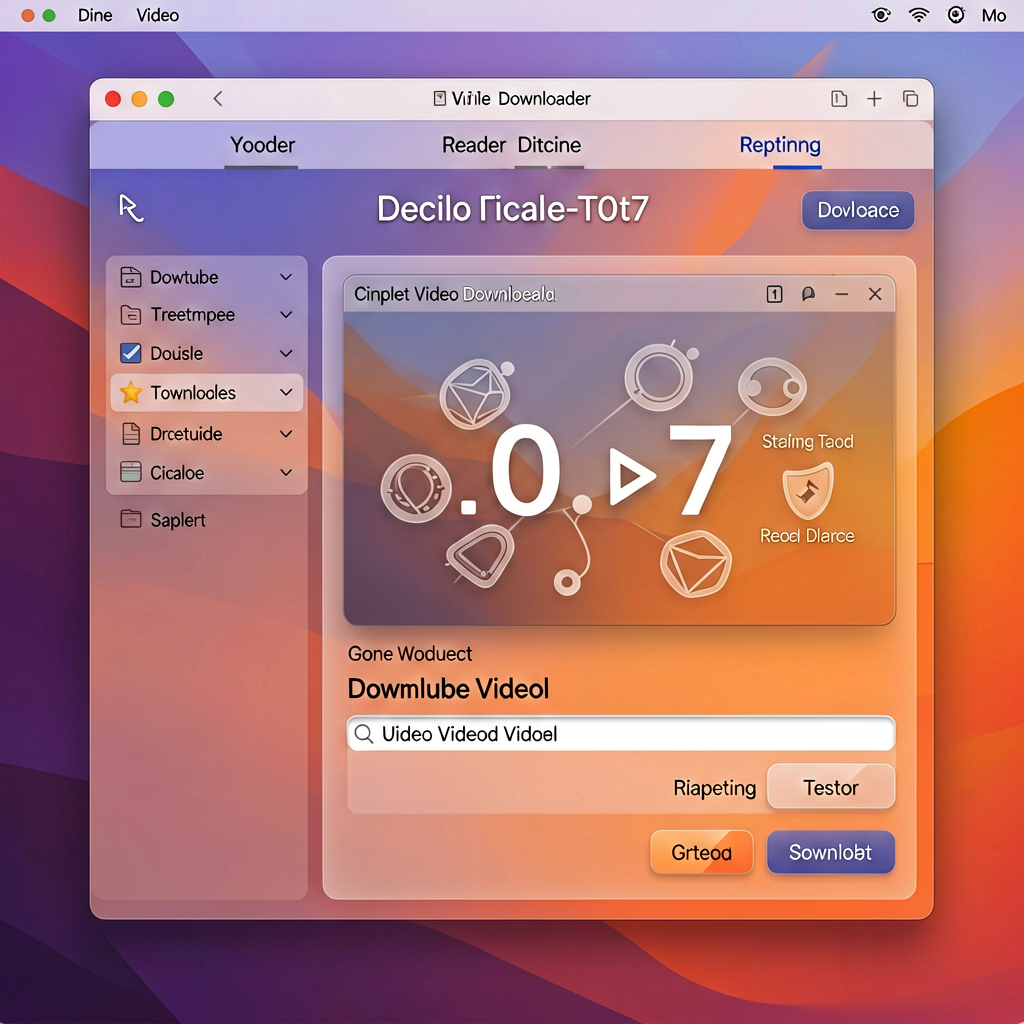Click the Sownlobt button
1024x1024 pixels.
click(830, 852)
